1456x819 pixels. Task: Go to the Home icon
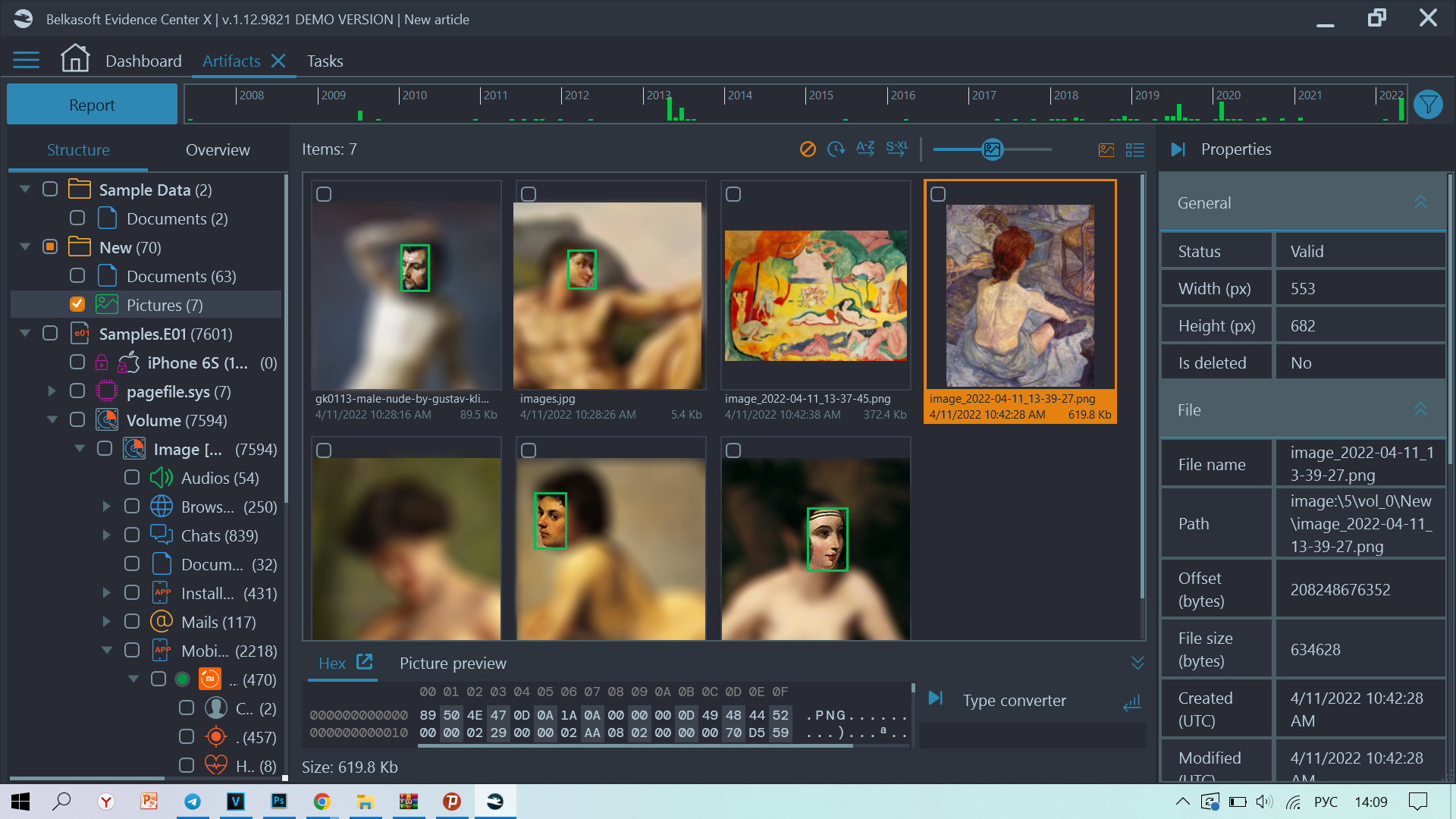click(75, 59)
